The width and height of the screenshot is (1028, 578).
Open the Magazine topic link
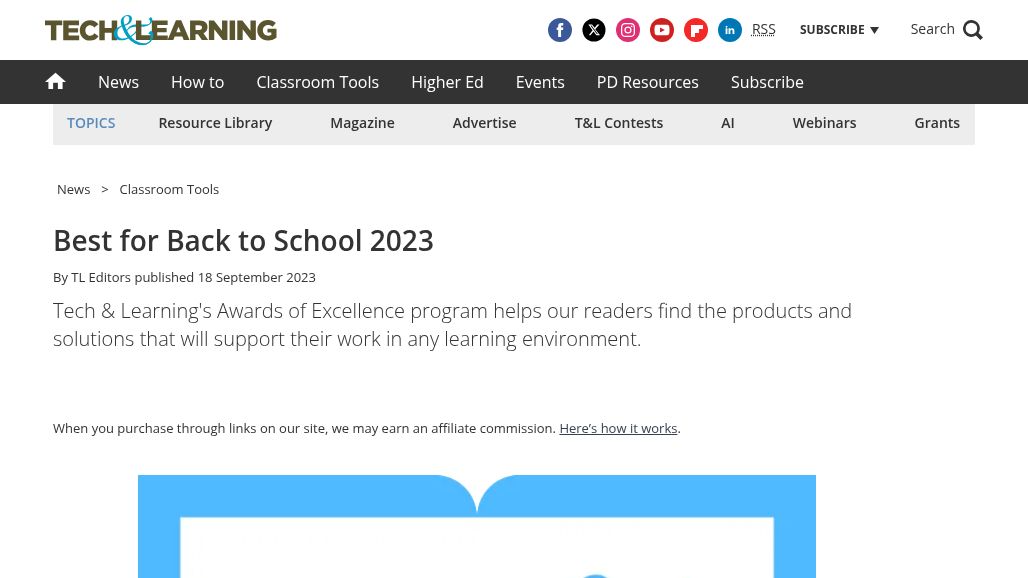(362, 123)
